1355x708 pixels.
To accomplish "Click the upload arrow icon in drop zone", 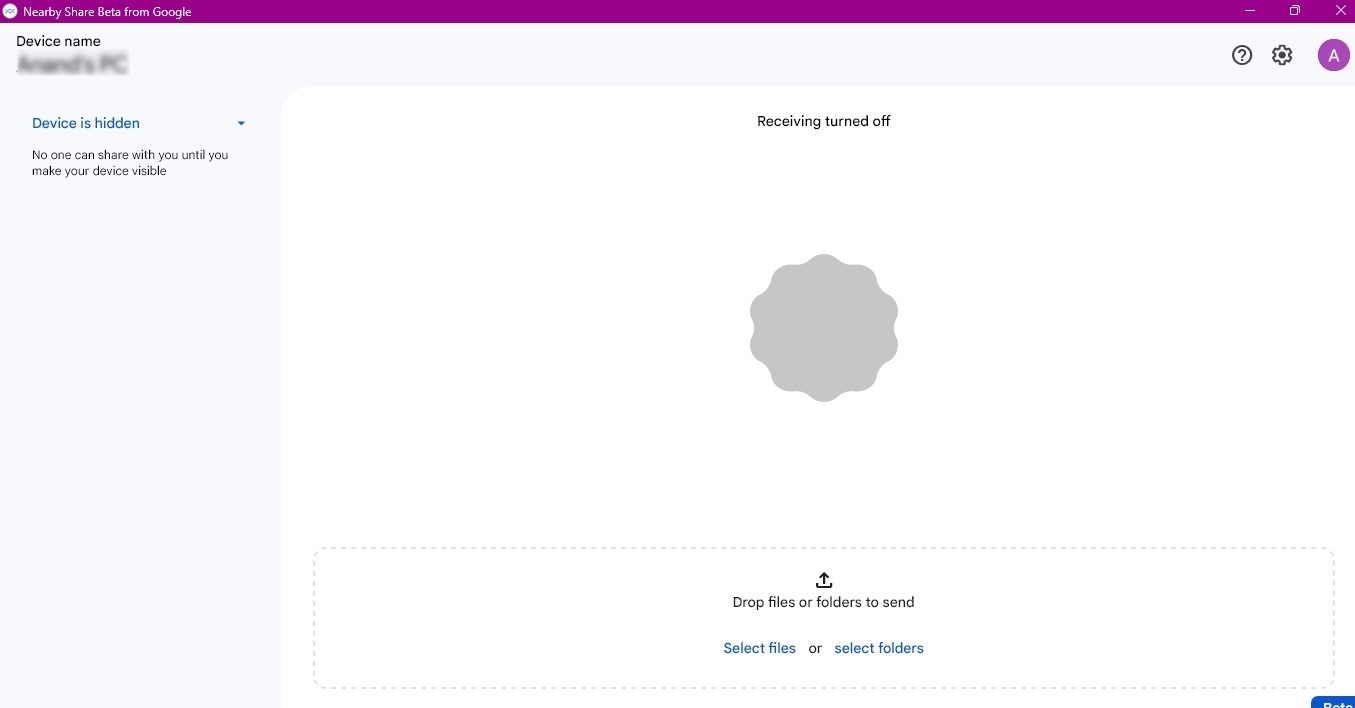I will [824, 580].
